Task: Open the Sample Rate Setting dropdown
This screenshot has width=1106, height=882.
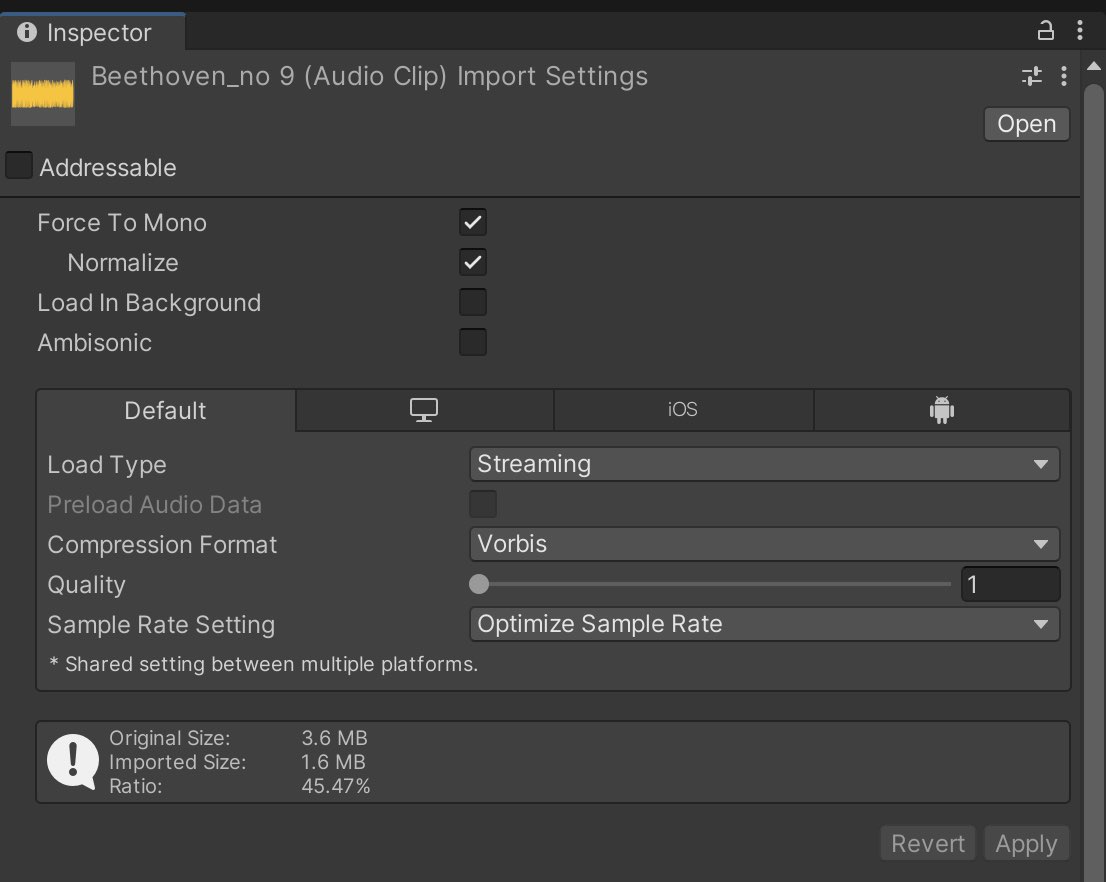Action: click(765, 624)
